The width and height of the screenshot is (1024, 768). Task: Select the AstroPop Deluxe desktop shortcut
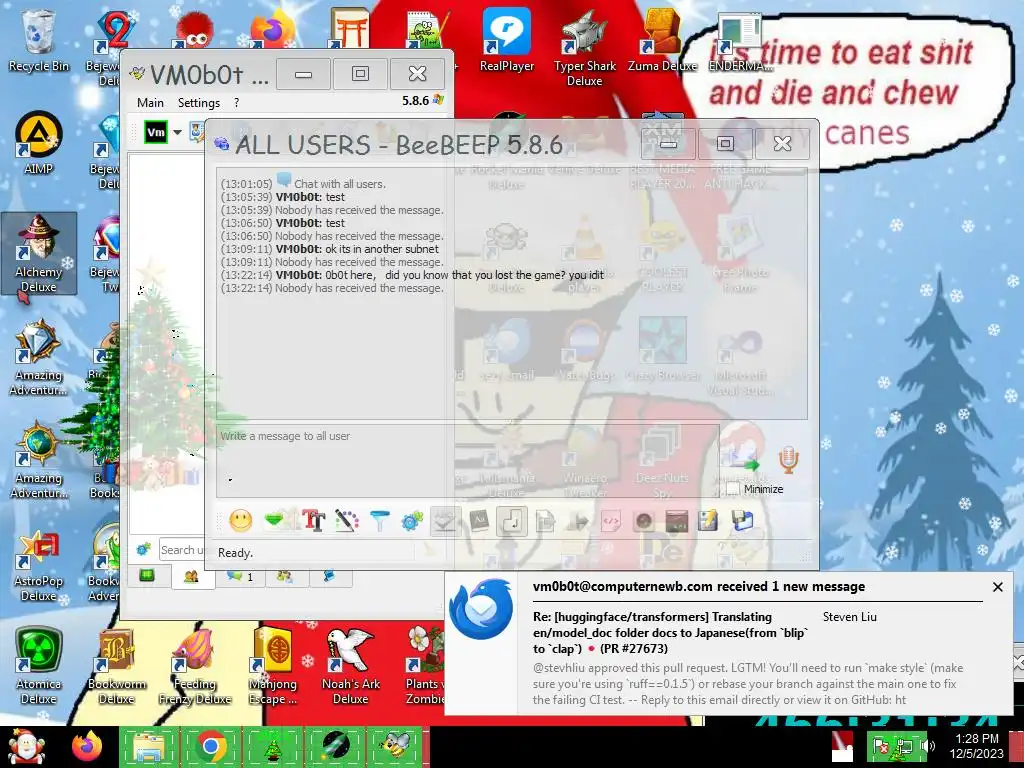coord(39,563)
